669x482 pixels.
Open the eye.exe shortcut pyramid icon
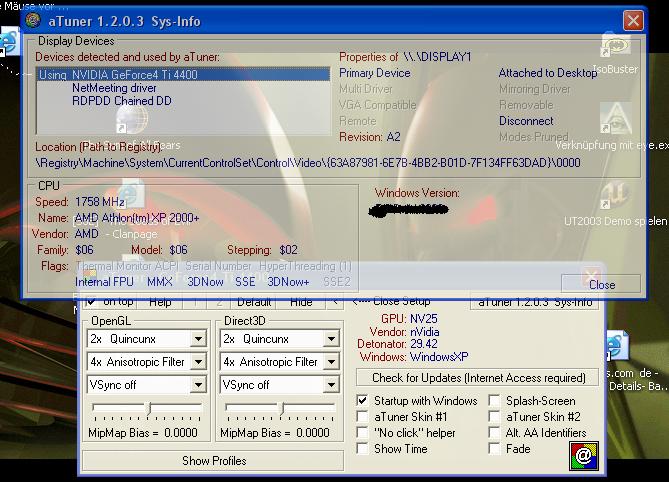616,118
